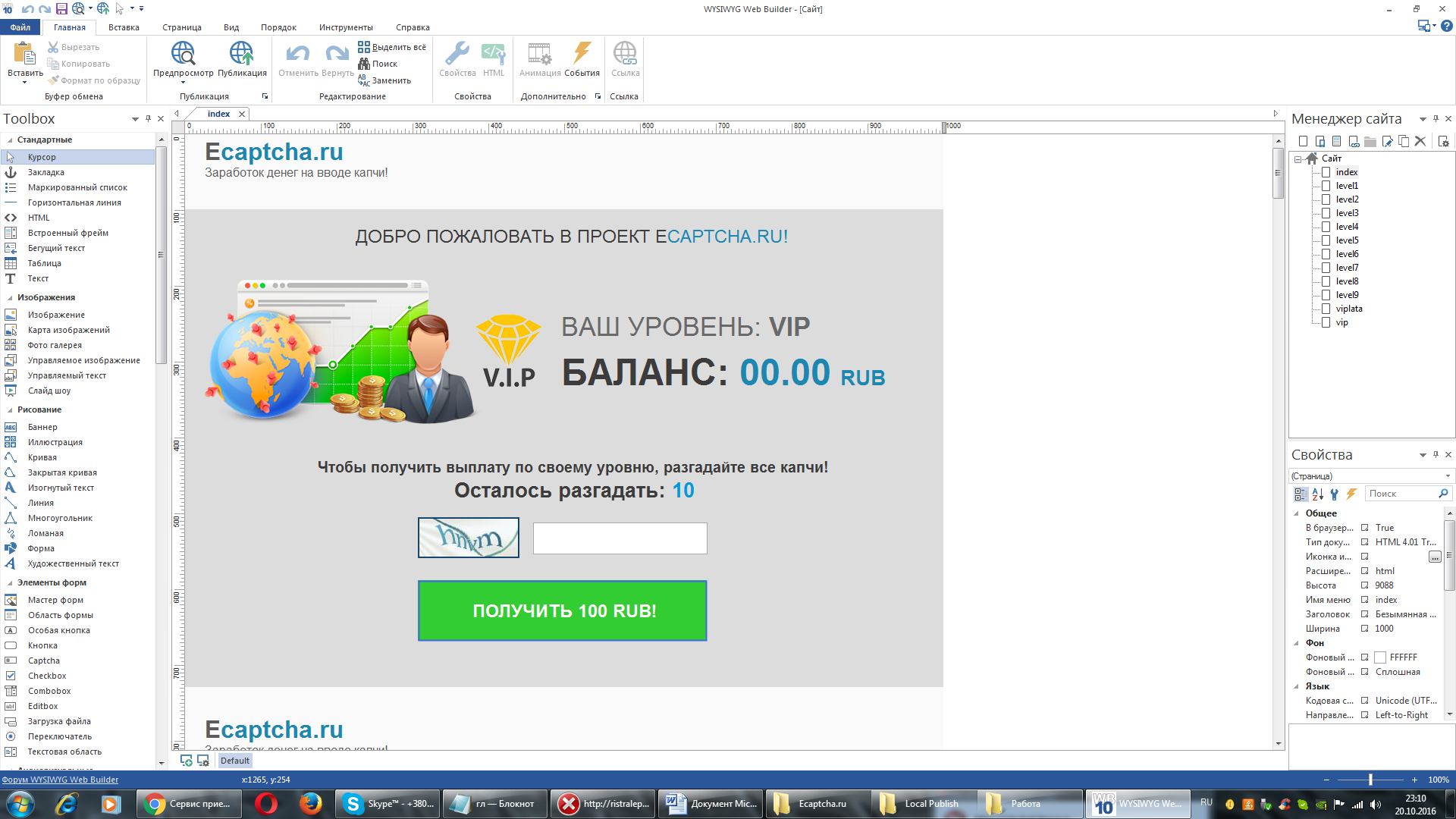This screenshot has width=1456, height=819.
Task: Open the (Страница) object dropdown
Action: point(1448,476)
